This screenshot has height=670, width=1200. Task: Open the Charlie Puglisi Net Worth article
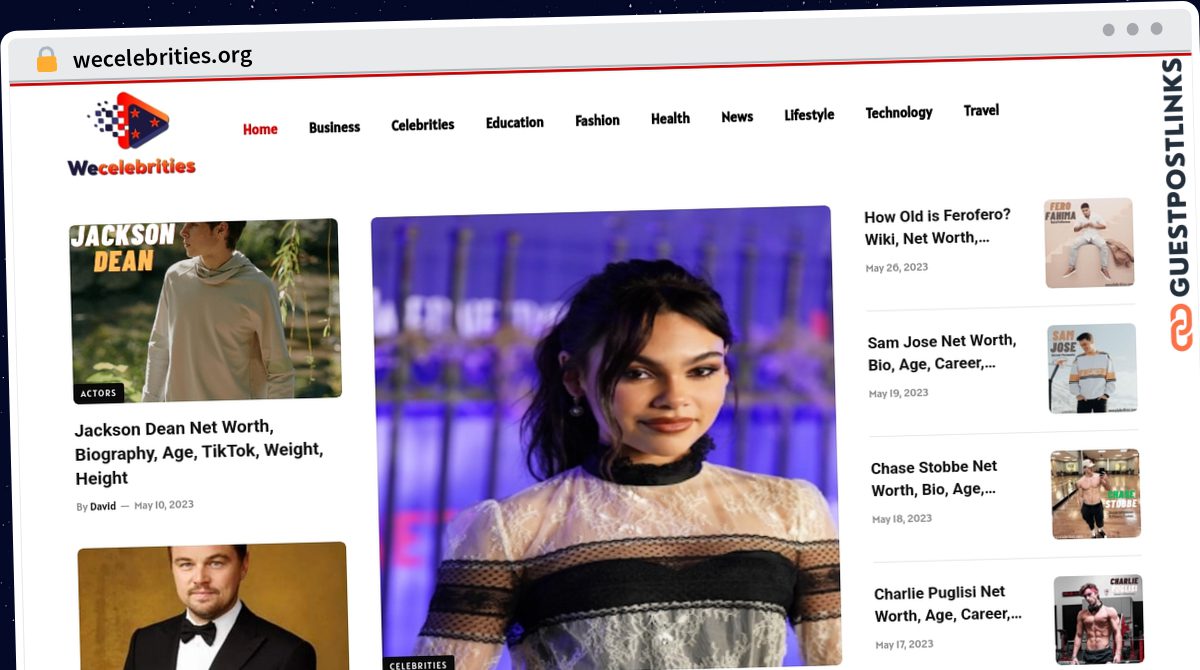[x=949, y=604]
